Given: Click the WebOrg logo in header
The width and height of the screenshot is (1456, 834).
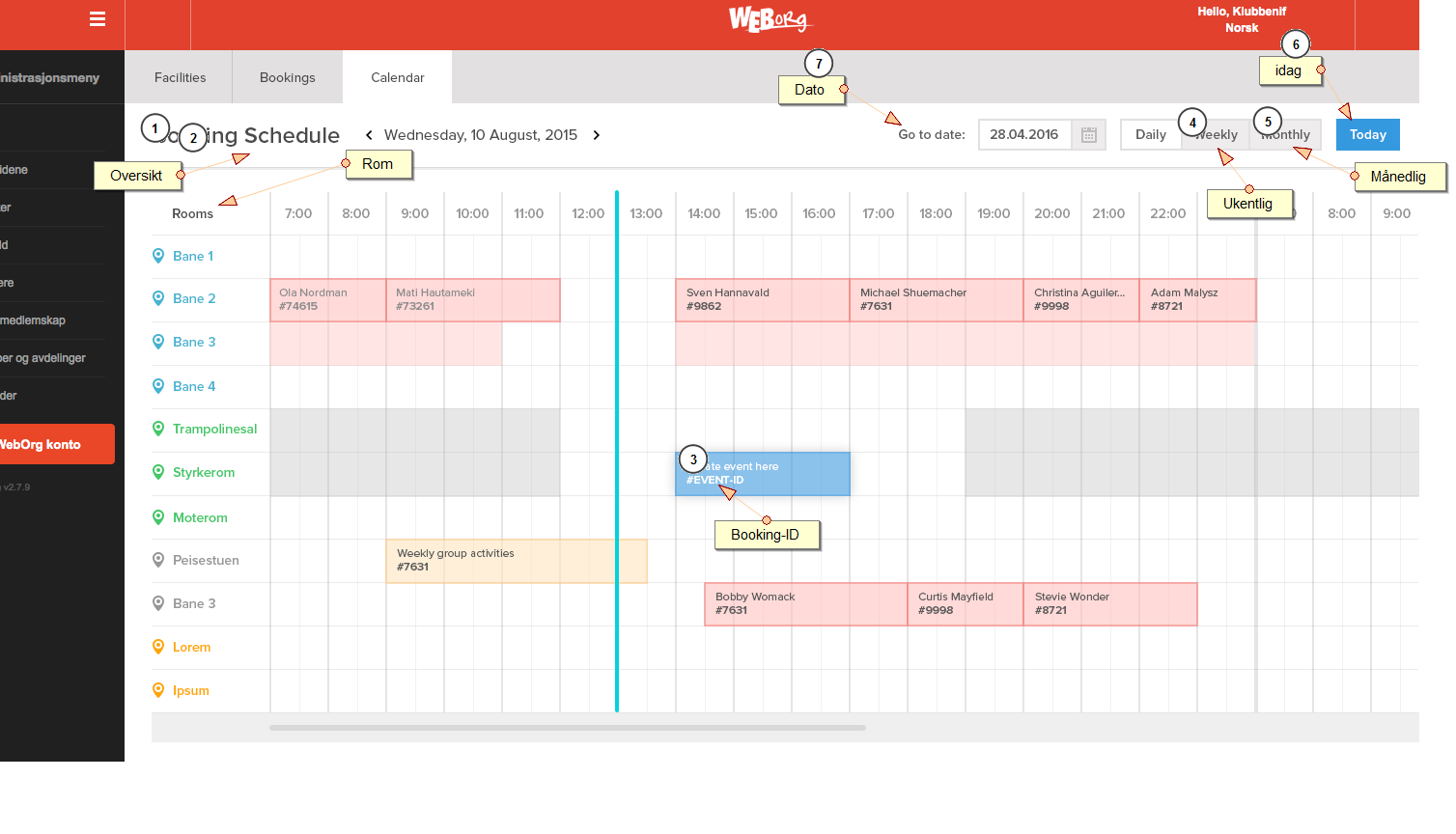Looking at the screenshot, I should [x=770, y=19].
